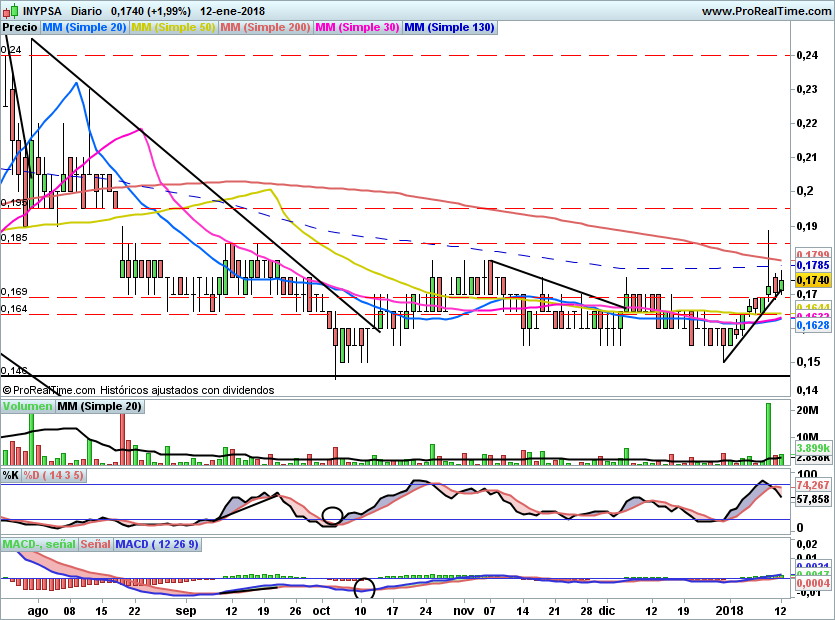The image size is (835, 620).
Task: Select the volume MM (Simple 20) label
Action: [x=99, y=407]
